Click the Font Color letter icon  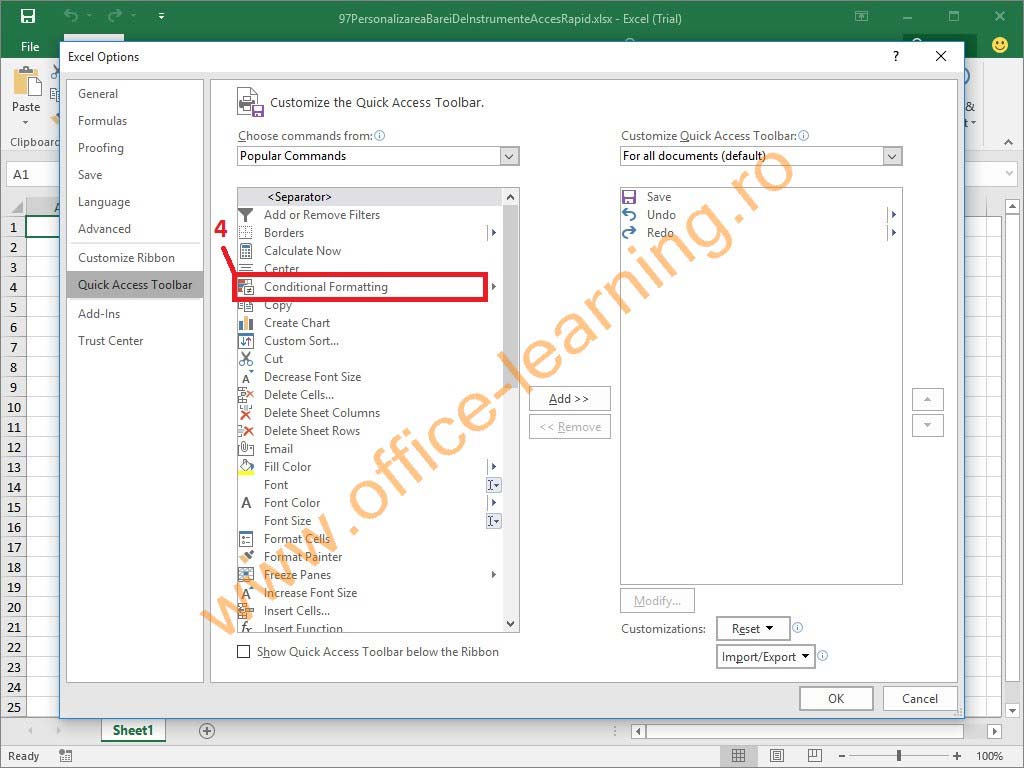246,503
